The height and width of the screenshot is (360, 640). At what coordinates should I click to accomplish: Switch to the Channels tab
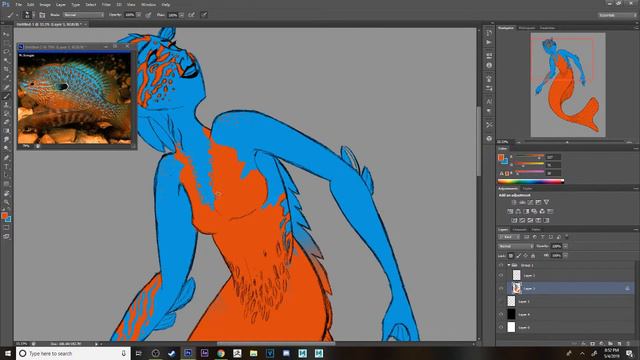click(520, 230)
